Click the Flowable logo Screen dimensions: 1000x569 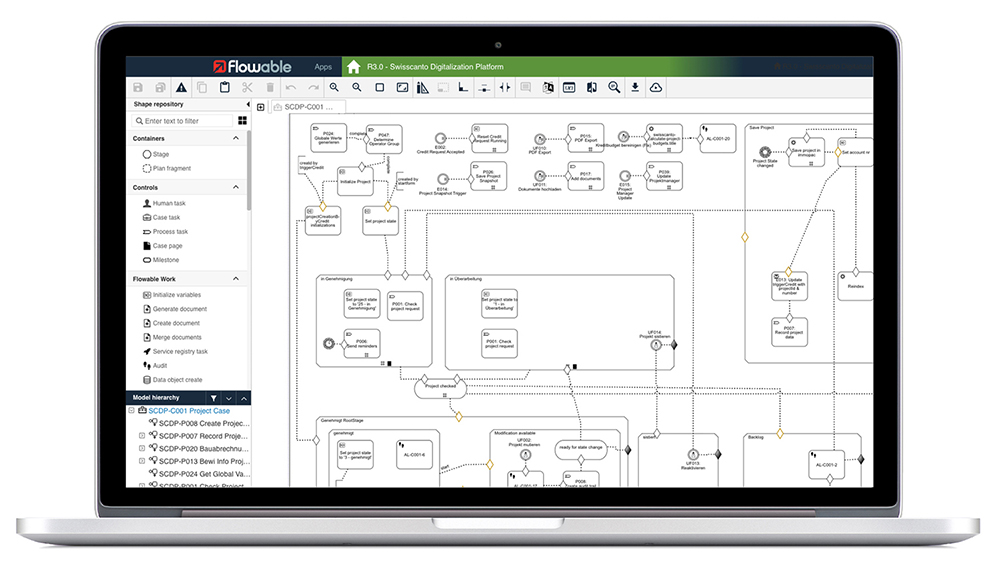click(253, 66)
